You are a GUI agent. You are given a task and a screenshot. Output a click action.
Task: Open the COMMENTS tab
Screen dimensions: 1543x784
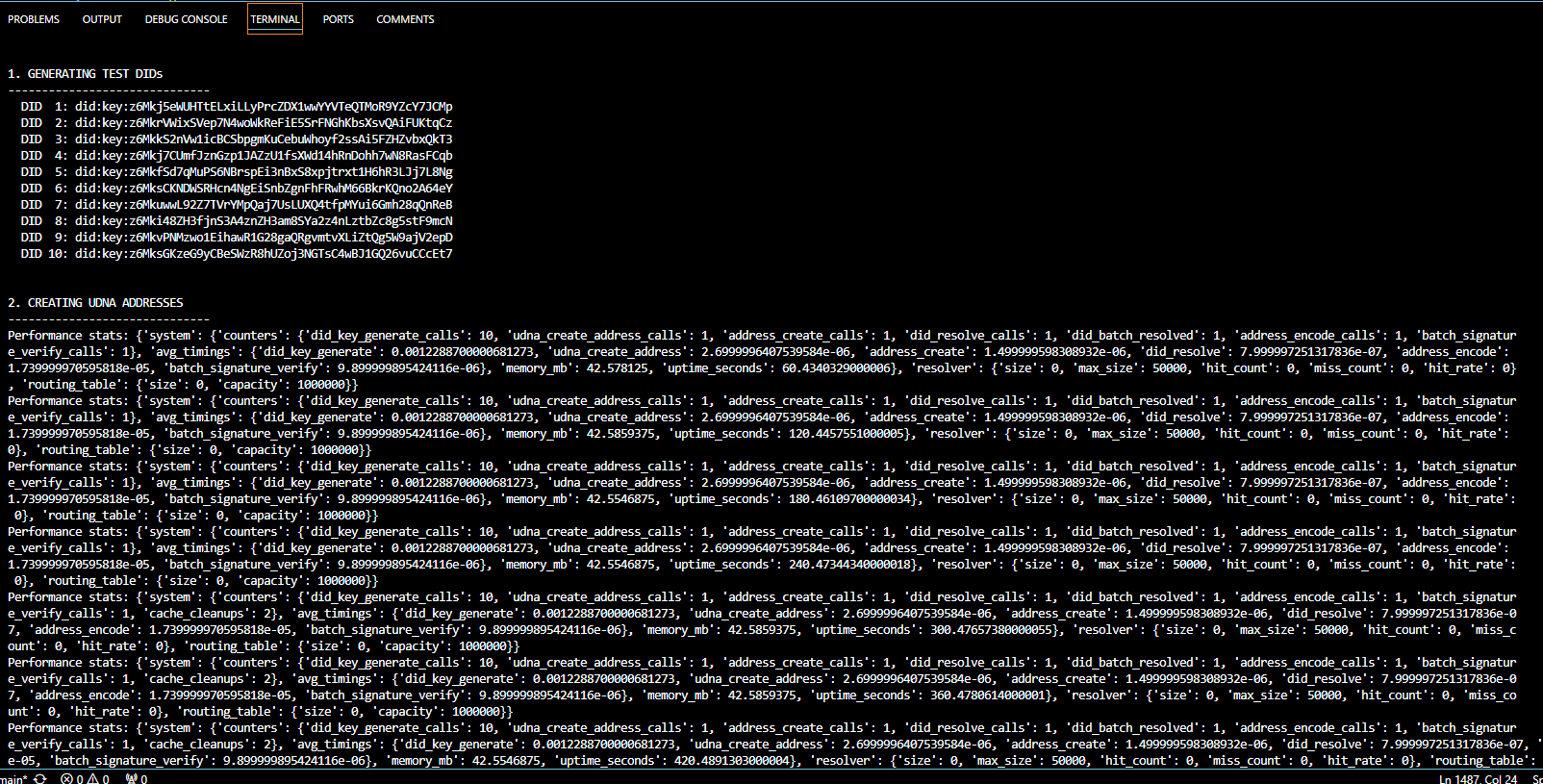405,19
